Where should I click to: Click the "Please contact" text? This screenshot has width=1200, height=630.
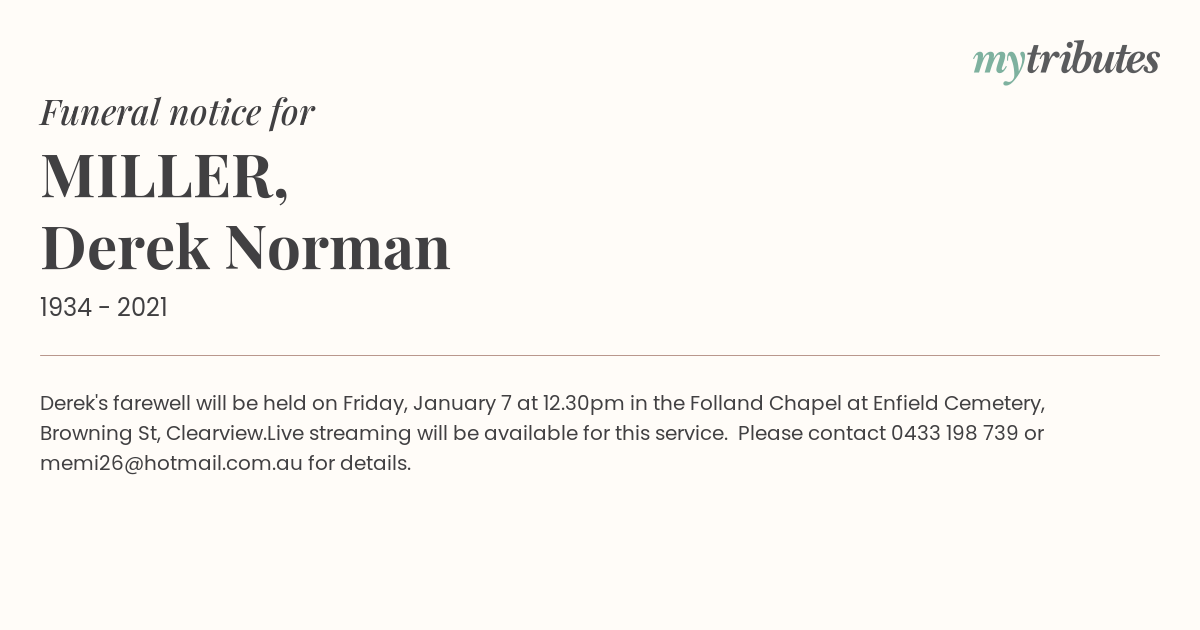[x=811, y=433]
